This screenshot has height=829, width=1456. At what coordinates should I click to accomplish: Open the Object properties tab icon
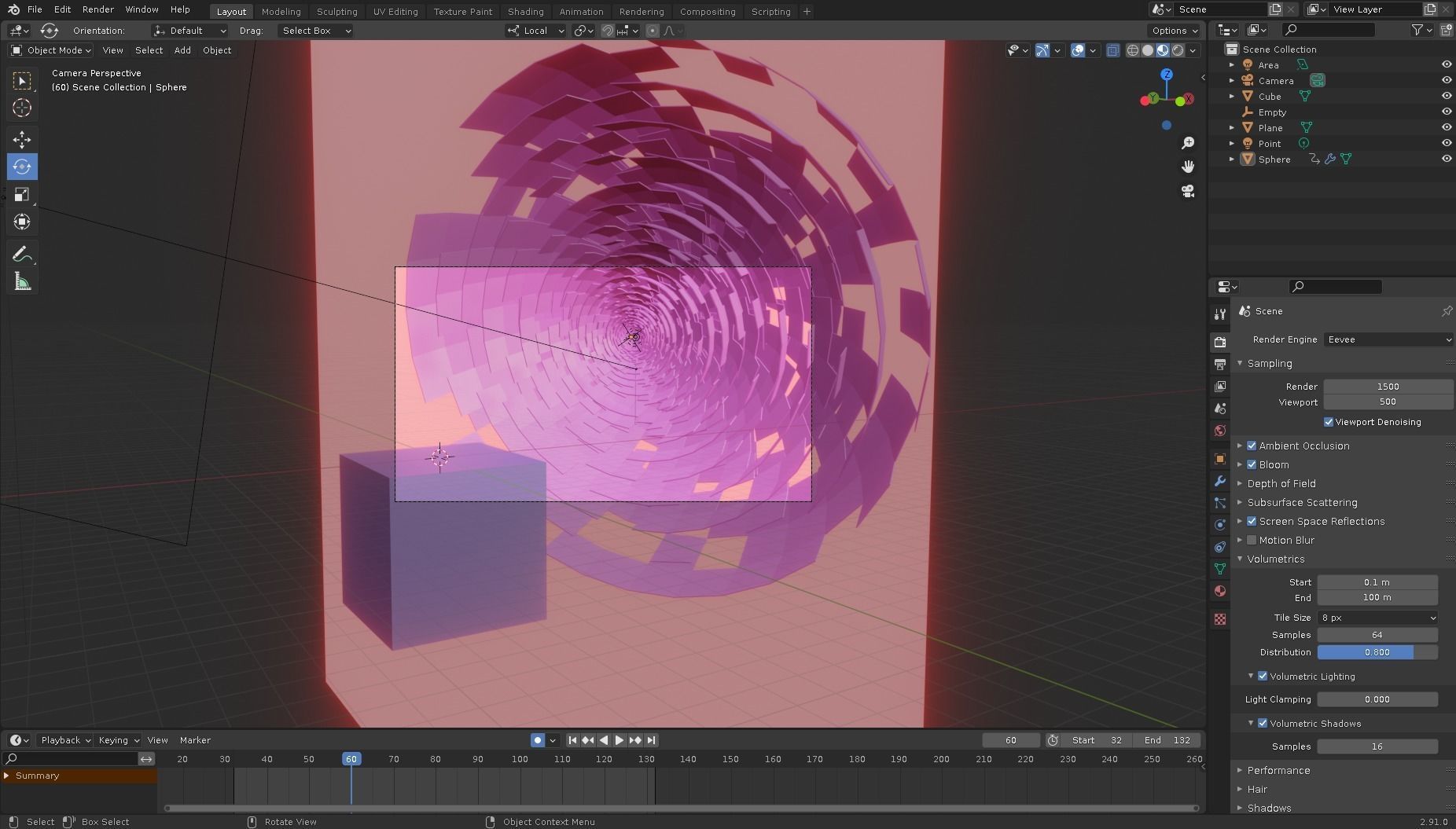(1220, 459)
